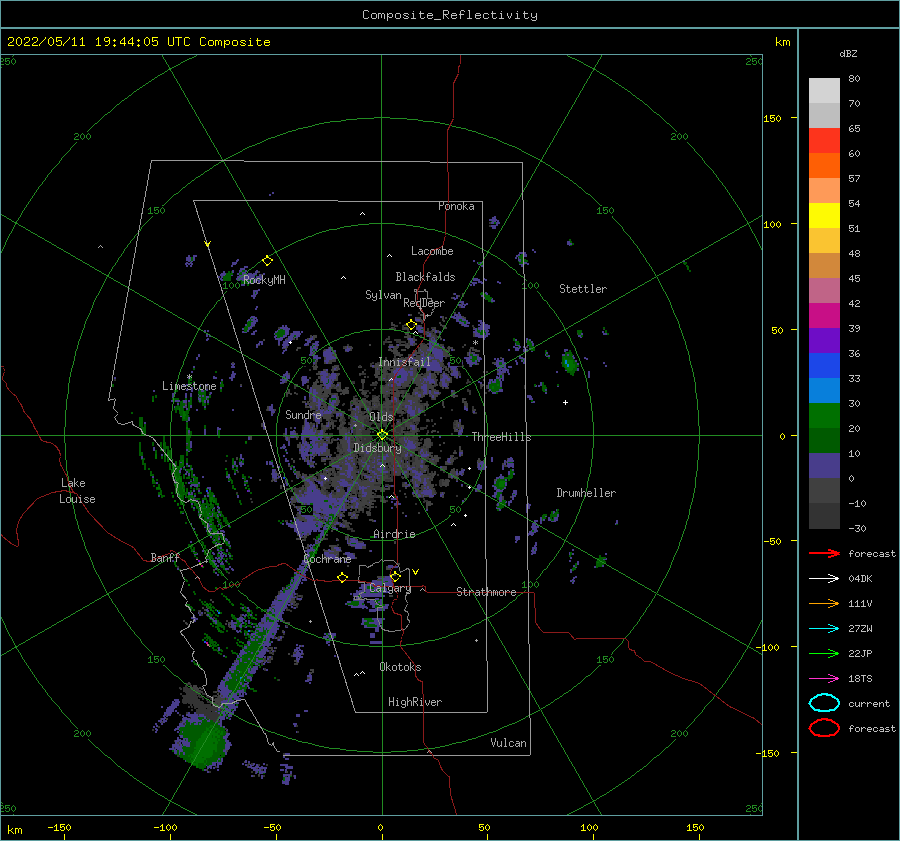Image resolution: width=900 pixels, height=841 pixels.
Task: Click the current legend label
Action: pos(869,703)
